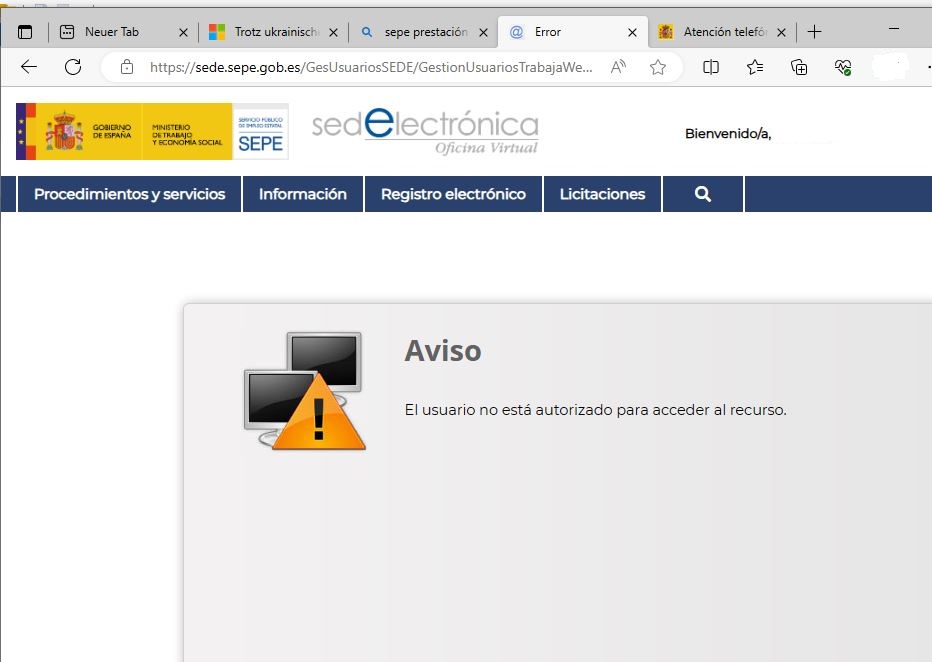The height and width of the screenshot is (662, 932).
Task: Open Browser Essentials heart icon
Action: [843, 67]
